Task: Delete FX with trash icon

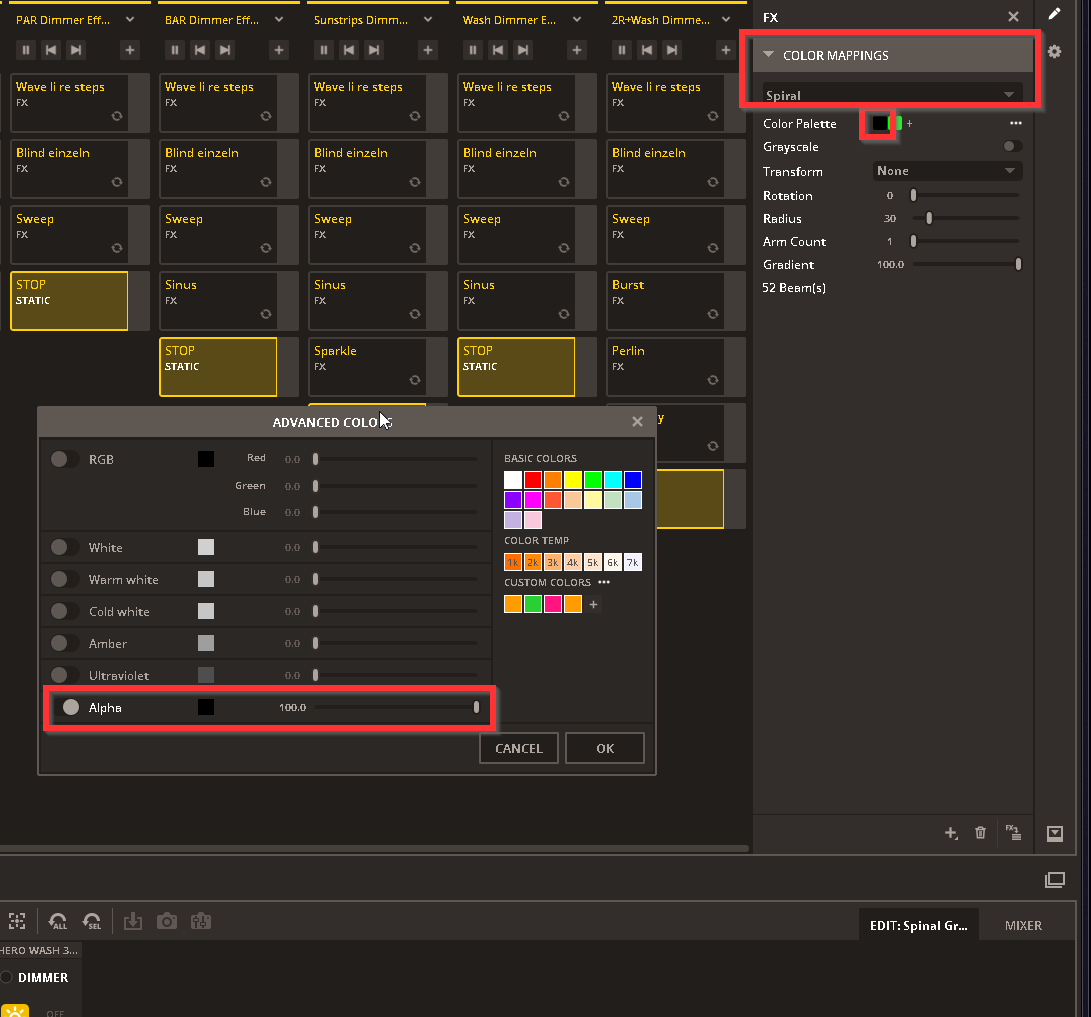Action: (980, 833)
